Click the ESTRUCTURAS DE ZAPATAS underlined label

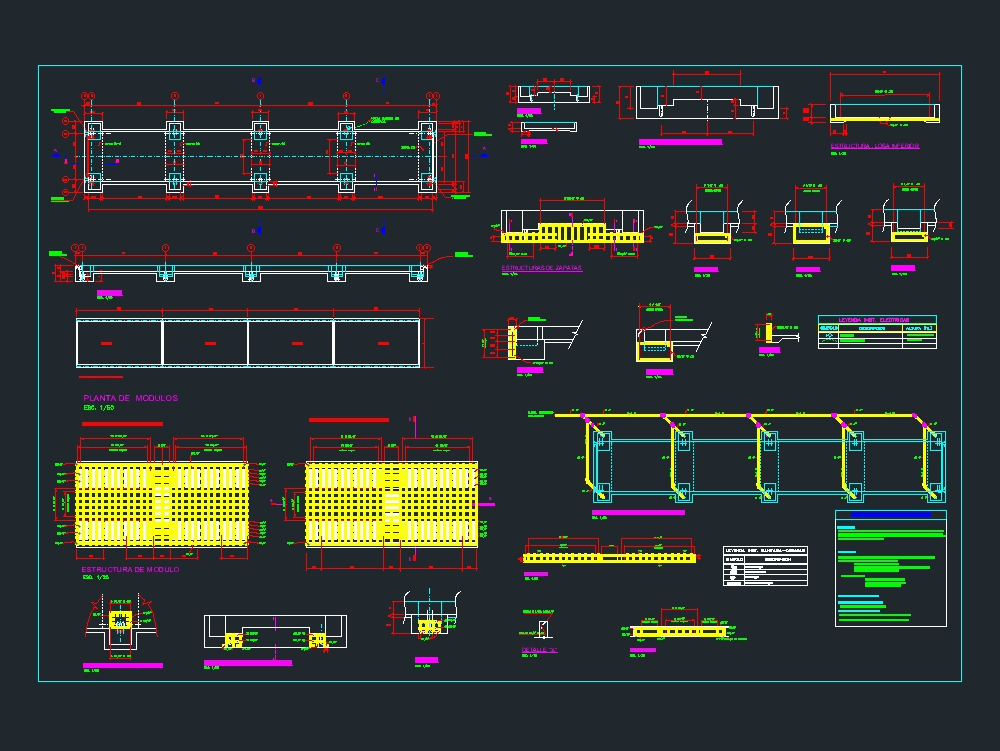541,267
